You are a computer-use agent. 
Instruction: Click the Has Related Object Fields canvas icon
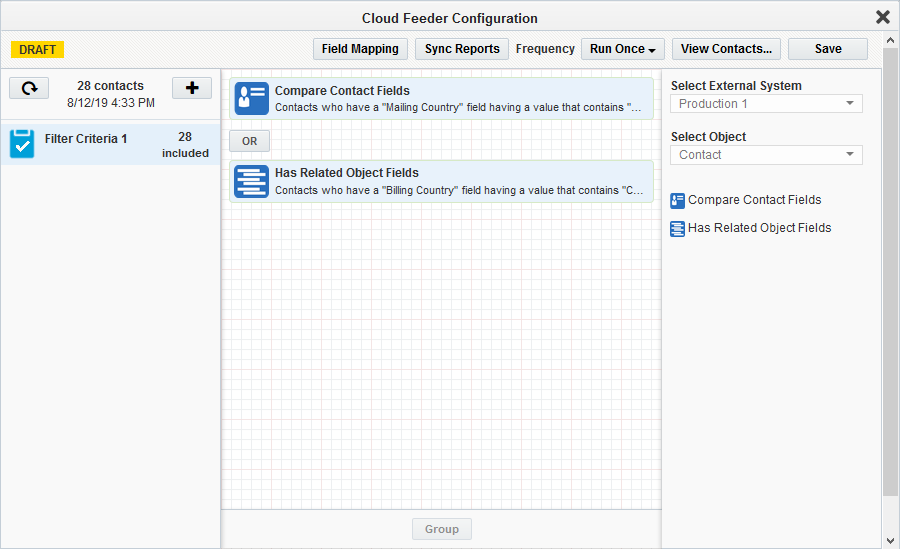tap(251, 181)
